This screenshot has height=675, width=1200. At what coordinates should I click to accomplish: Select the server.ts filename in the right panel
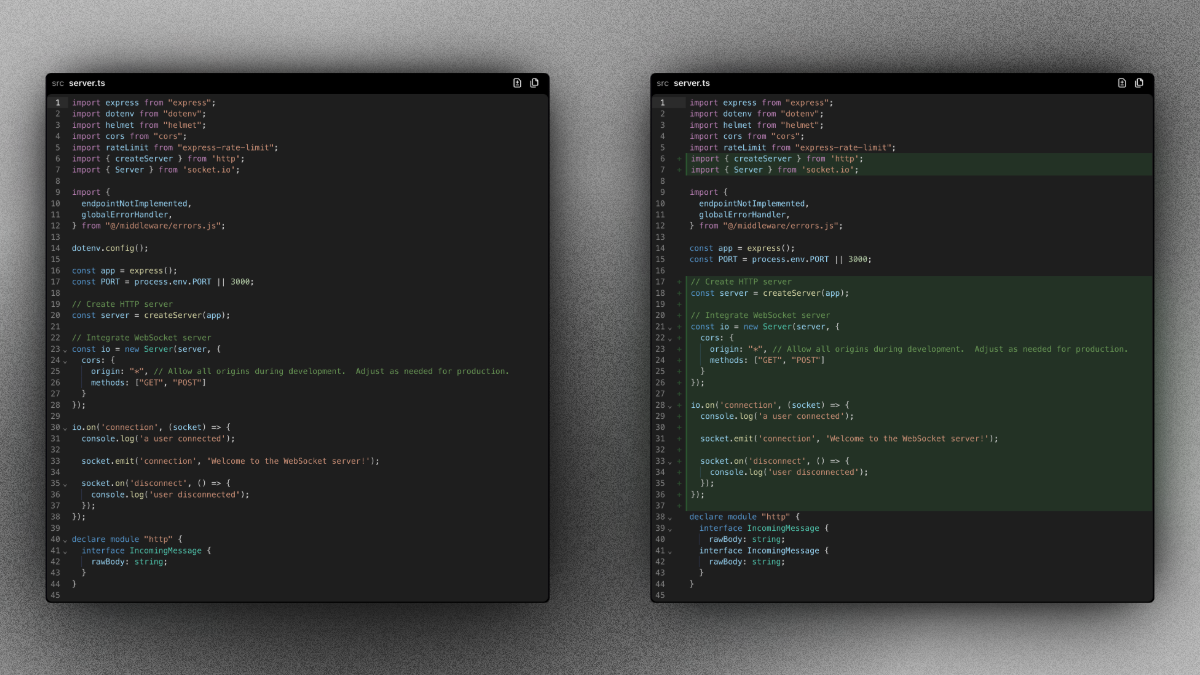pos(692,83)
